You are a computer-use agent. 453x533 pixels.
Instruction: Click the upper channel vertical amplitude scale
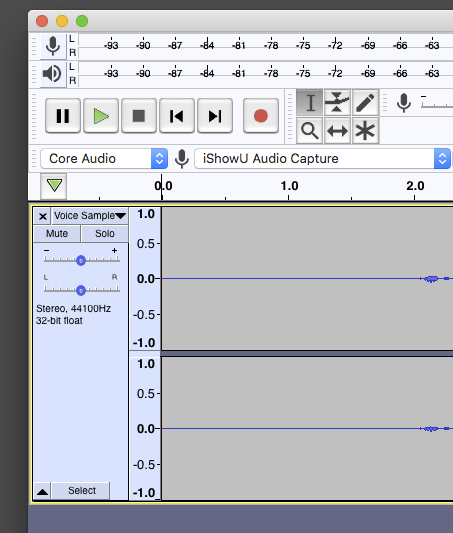(145, 278)
